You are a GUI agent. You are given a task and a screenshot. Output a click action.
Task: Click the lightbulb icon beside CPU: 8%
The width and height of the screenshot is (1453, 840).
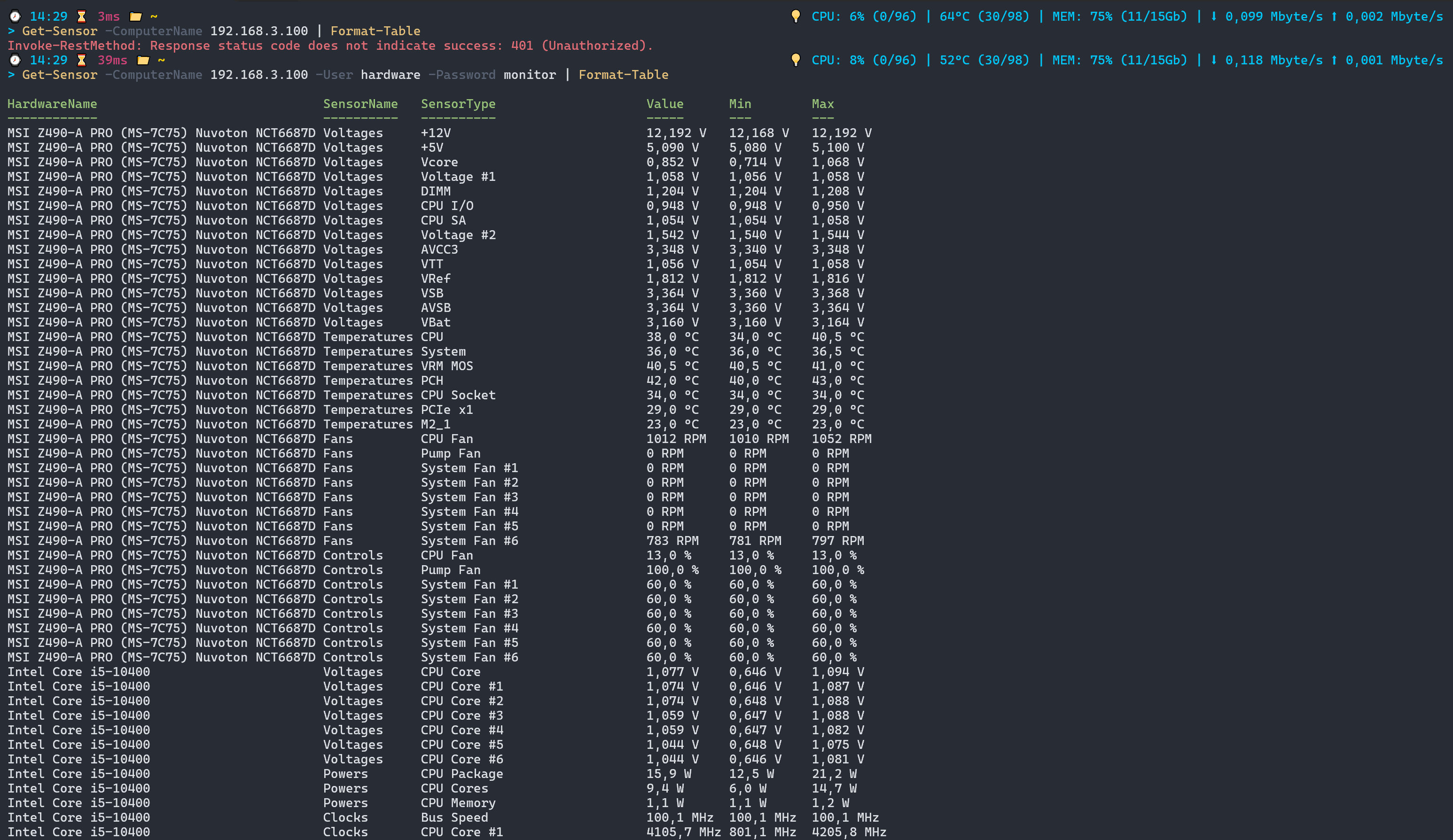click(796, 60)
